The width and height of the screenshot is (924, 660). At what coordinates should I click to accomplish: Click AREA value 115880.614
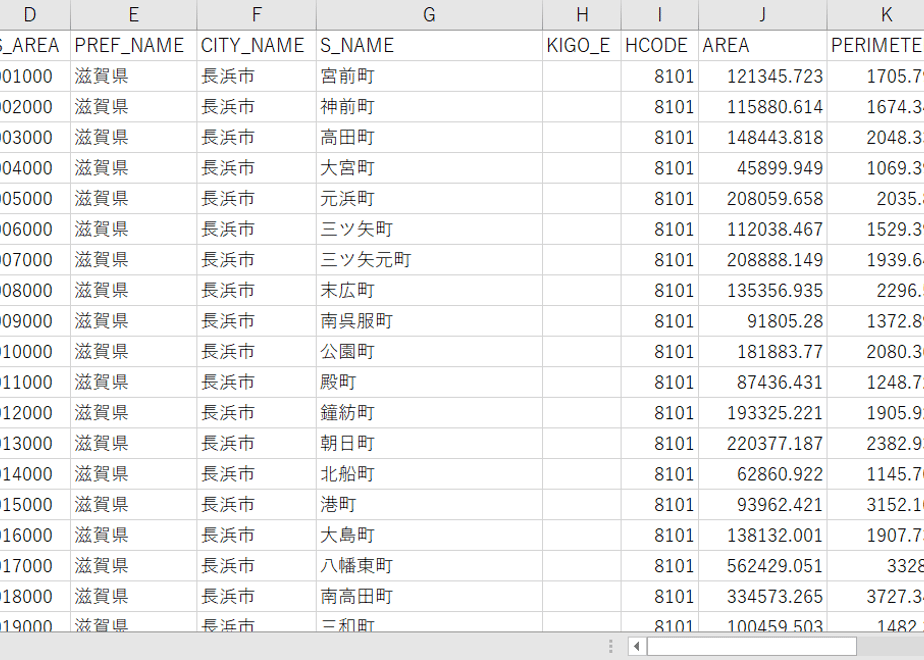(763, 107)
